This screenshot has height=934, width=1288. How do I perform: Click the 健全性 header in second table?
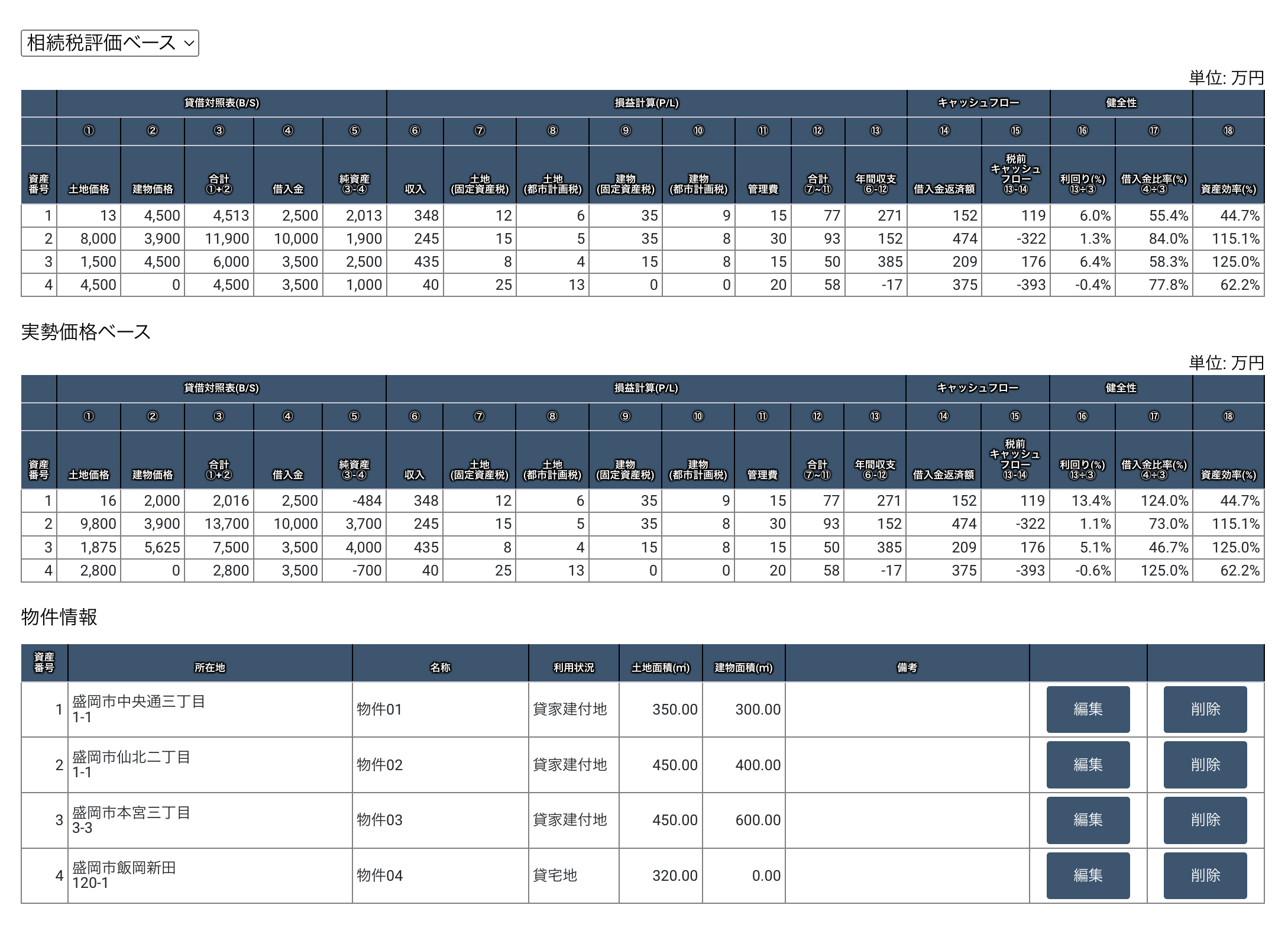1121,388
